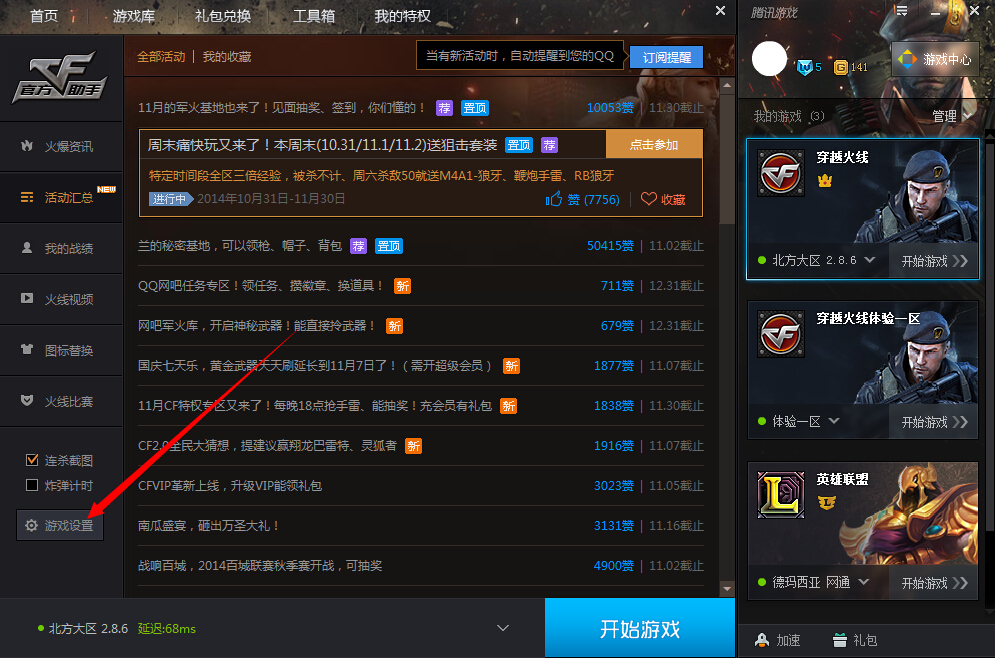Open the 11月CF特权专区 activity row
995x658 pixels.
tap(421, 405)
